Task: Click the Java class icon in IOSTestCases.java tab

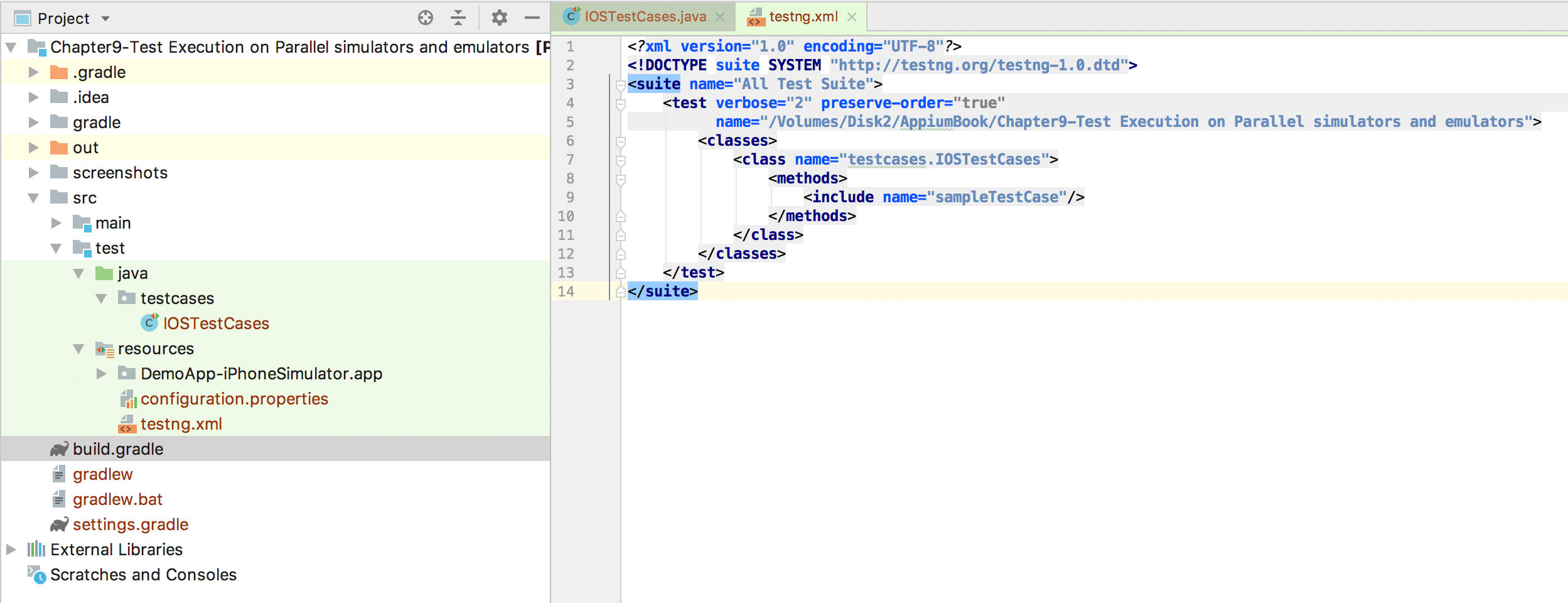Action: tap(571, 17)
